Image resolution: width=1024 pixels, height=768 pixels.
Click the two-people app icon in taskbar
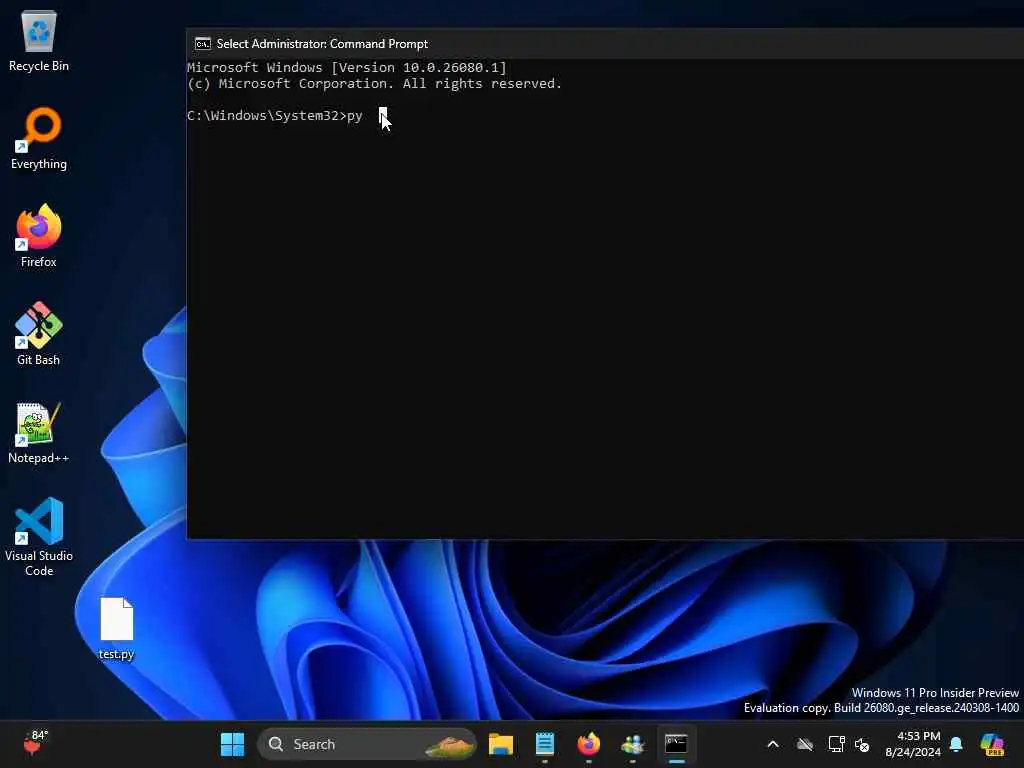pyautogui.click(x=632, y=744)
